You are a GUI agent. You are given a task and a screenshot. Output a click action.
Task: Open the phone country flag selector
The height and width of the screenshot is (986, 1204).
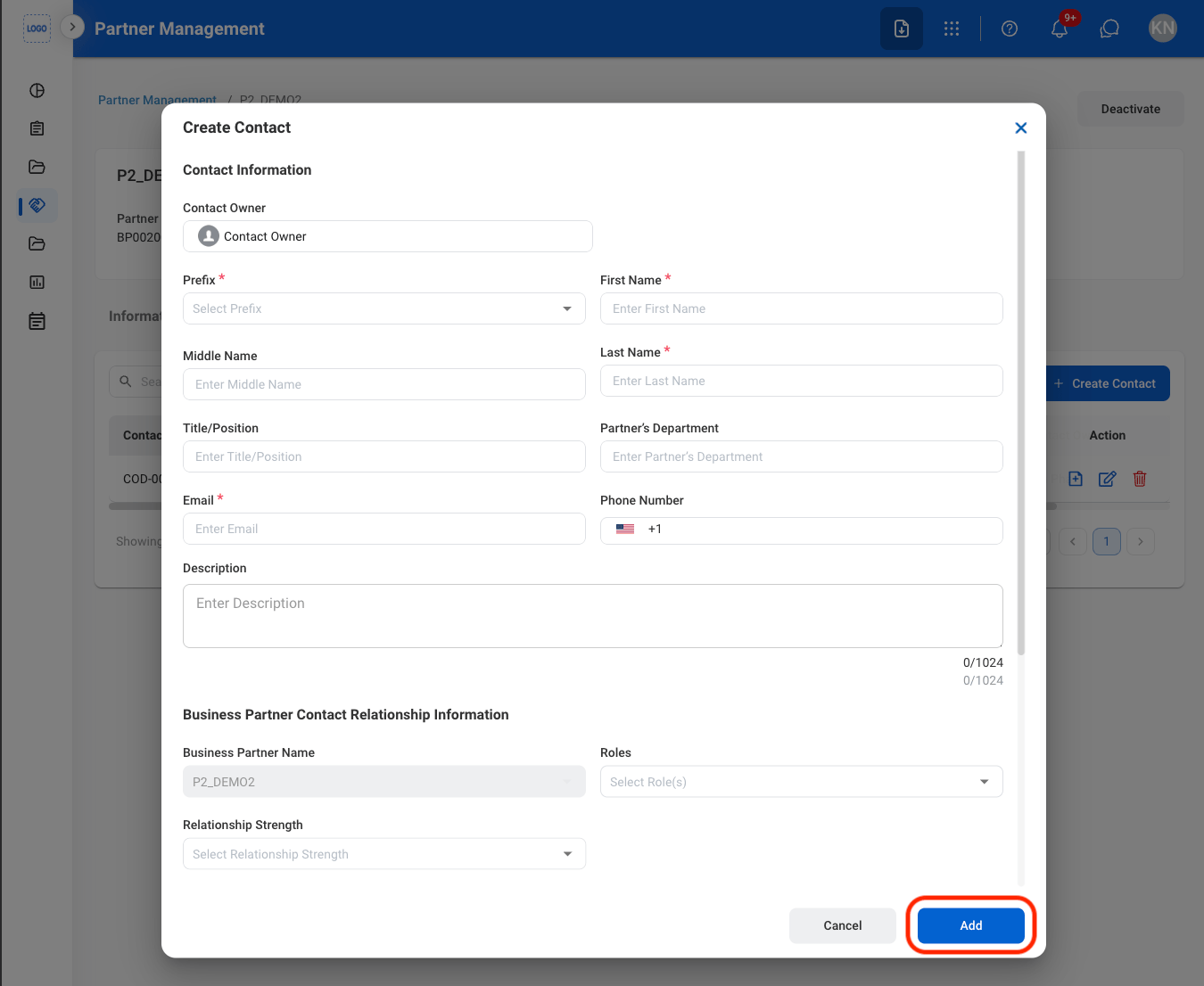[x=625, y=529]
